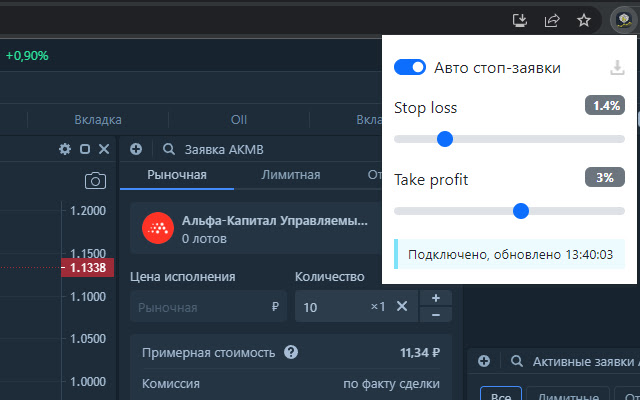Viewport: 640px width, 400px height.
Task: Open the extension icon in browser toolbar
Action: click(x=621, y=19)
